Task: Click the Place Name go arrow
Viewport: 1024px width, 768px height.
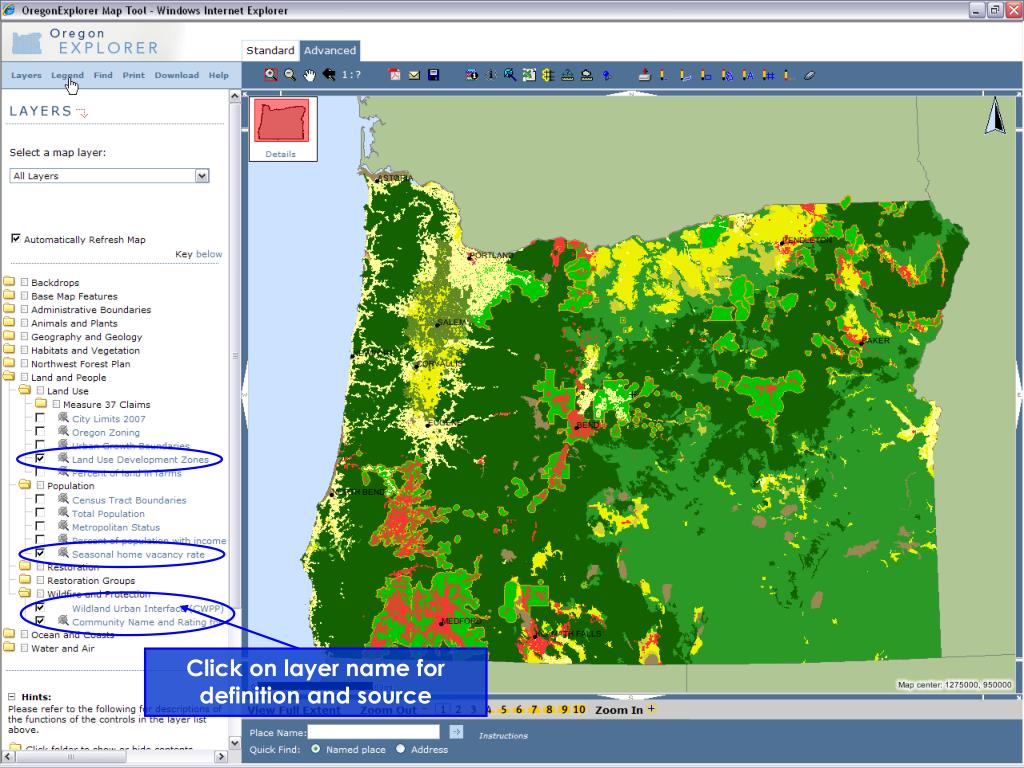Action: point(456,732)
